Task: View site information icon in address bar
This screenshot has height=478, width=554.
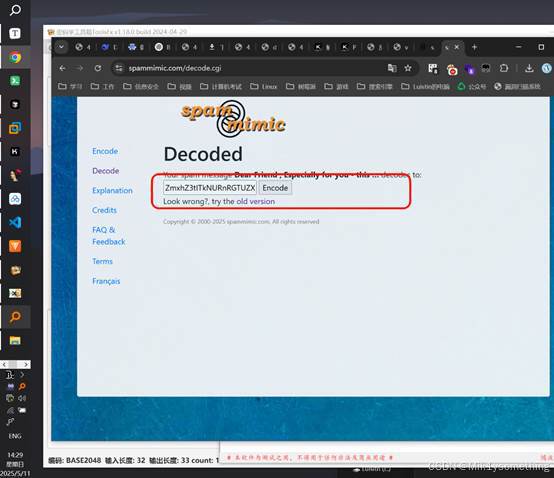Action: (x=119, y=68)
